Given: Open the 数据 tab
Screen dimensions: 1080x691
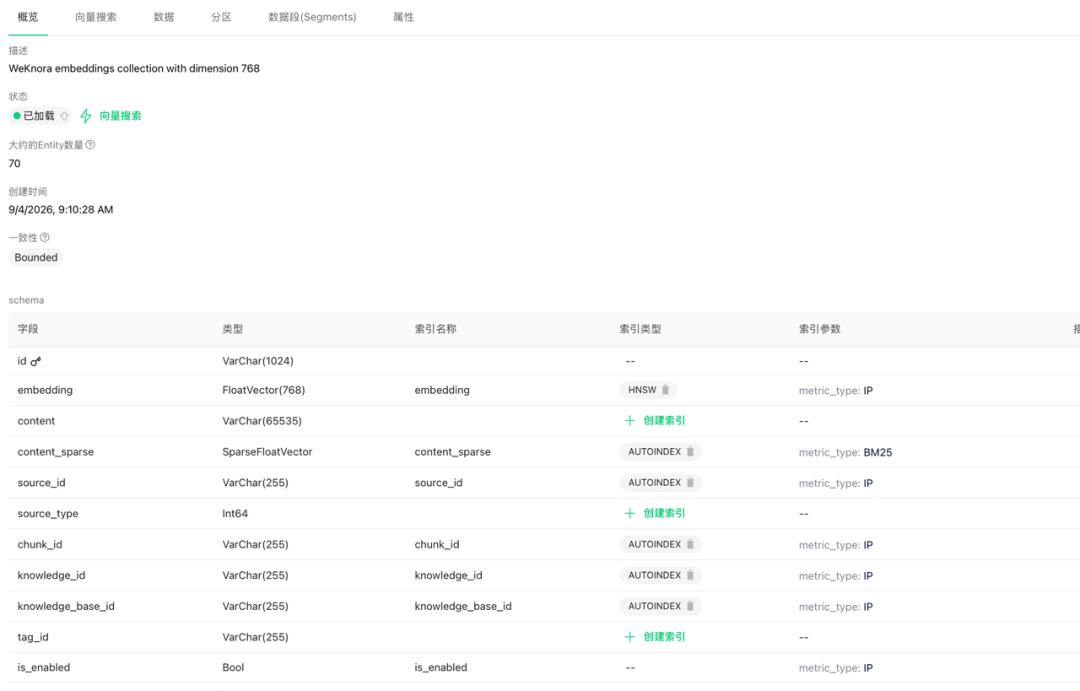Looking at the screenshot, I should 164,17.
